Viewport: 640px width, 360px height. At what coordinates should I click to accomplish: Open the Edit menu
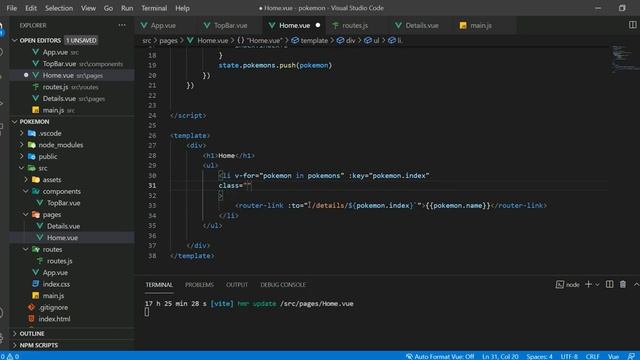point(31,8)
